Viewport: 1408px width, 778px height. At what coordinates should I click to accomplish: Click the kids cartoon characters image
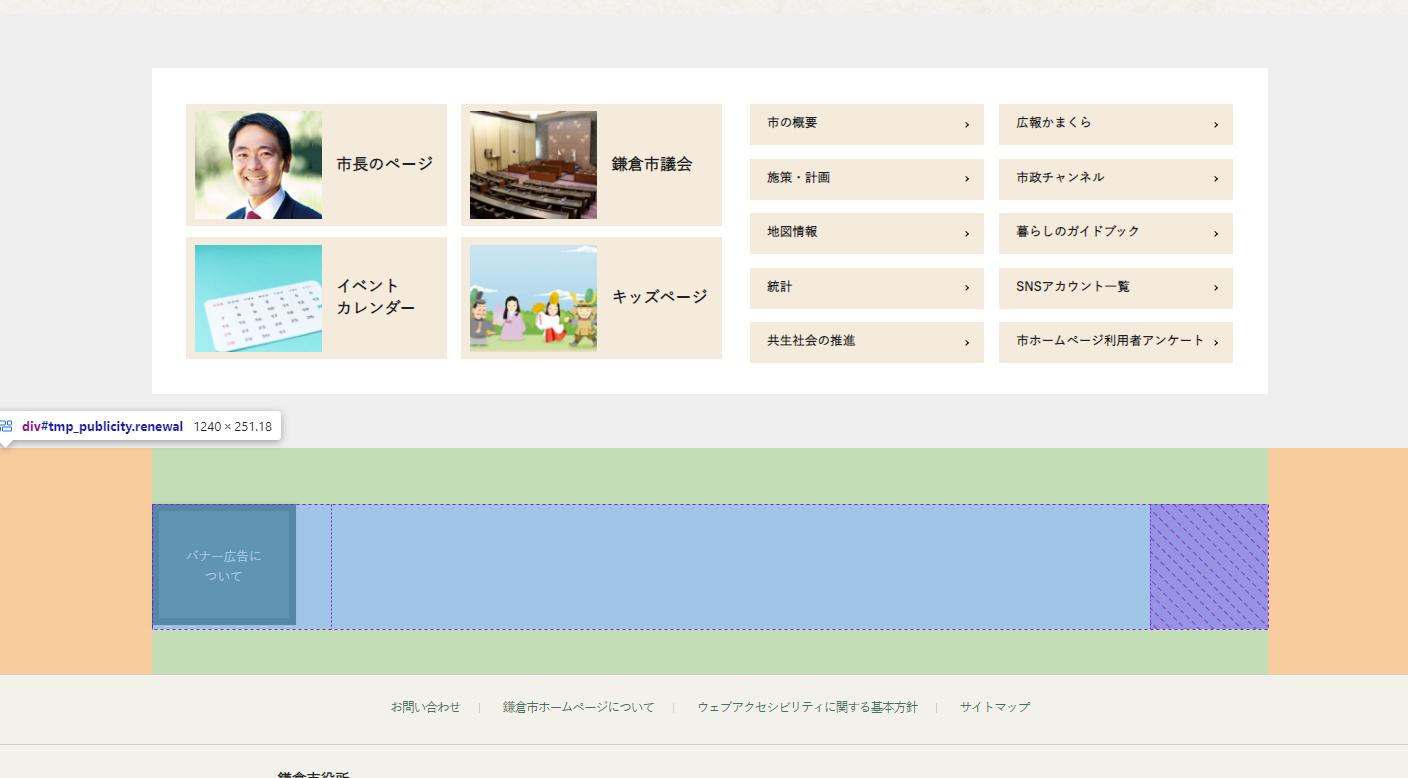click(533, 298)
